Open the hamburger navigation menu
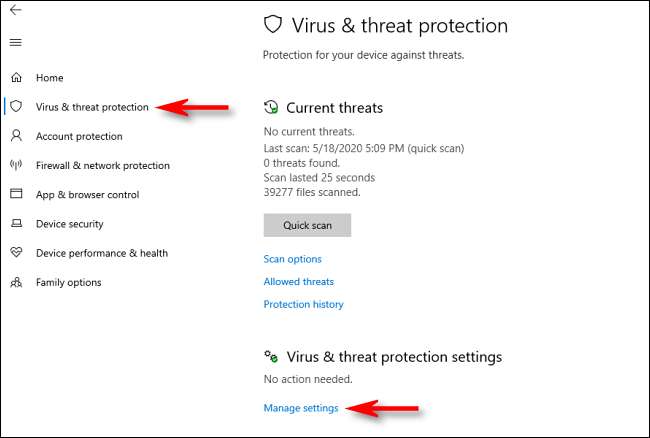Image resolution: width=650 pixels, height=438 pixels. [16, 43]
